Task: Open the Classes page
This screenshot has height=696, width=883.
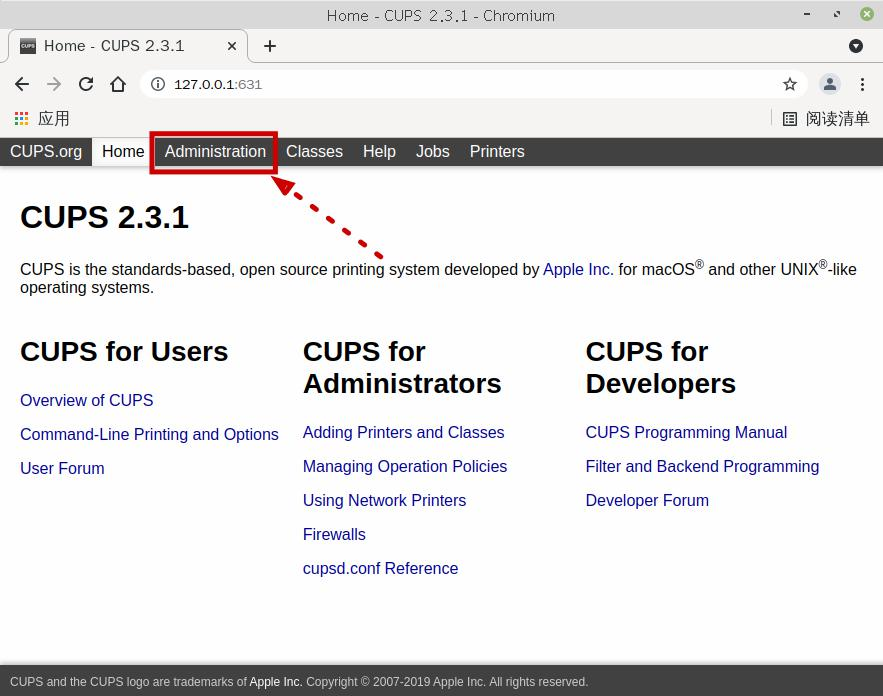Action: click(314, 151)
